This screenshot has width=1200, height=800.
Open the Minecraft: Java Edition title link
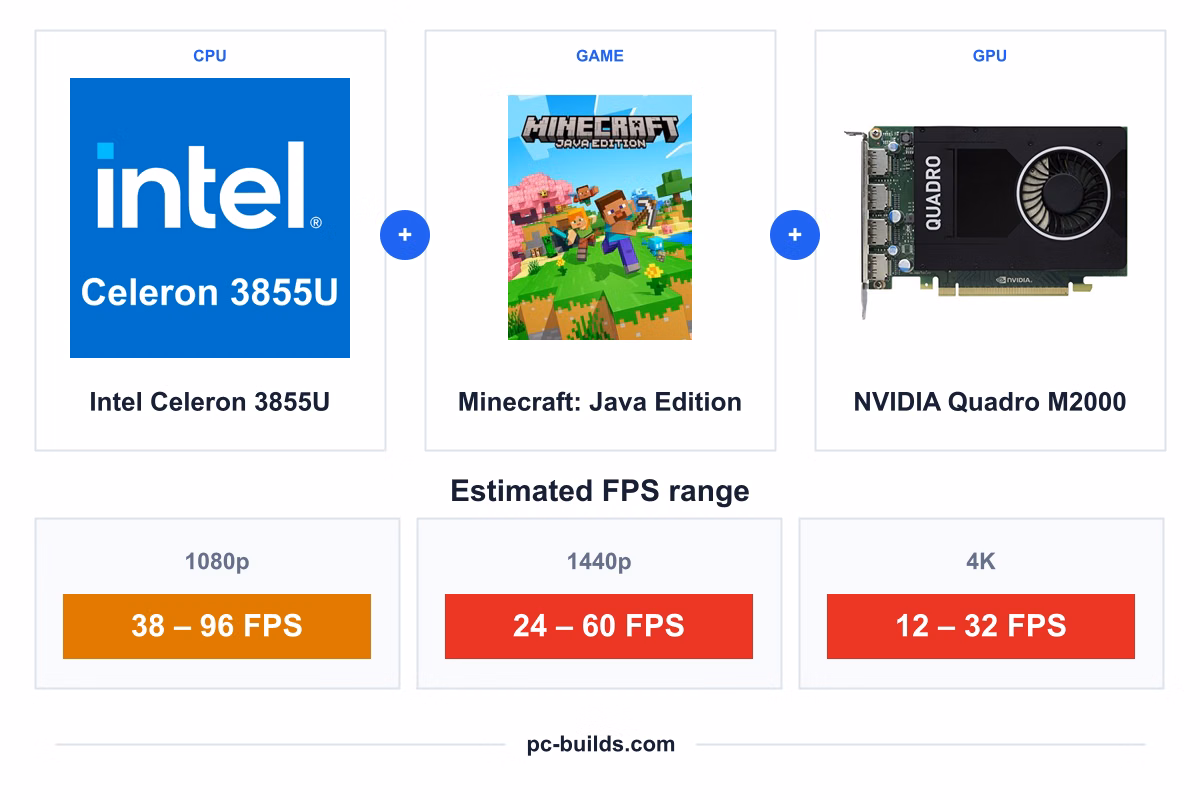click(x=600, y=402)
